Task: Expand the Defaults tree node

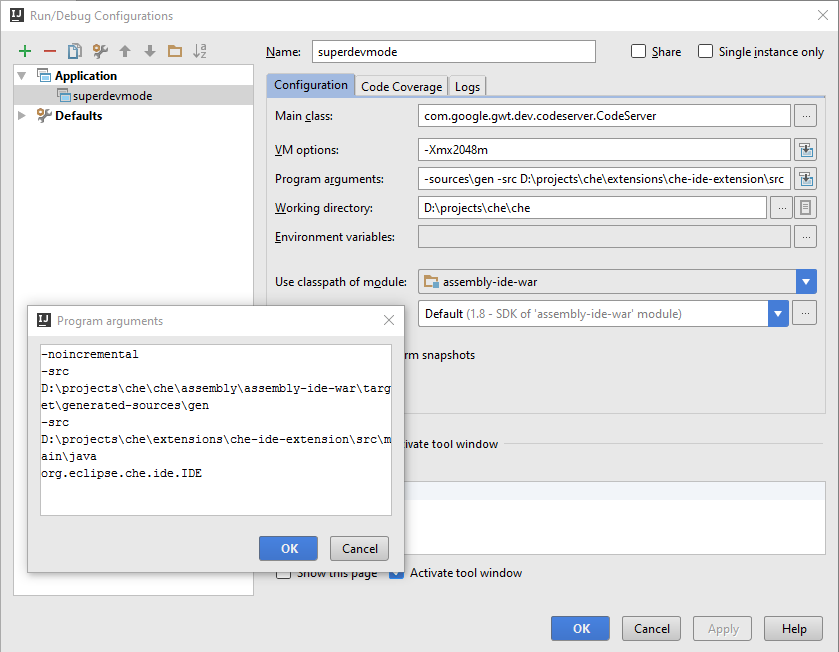Action: coord(23,116)
